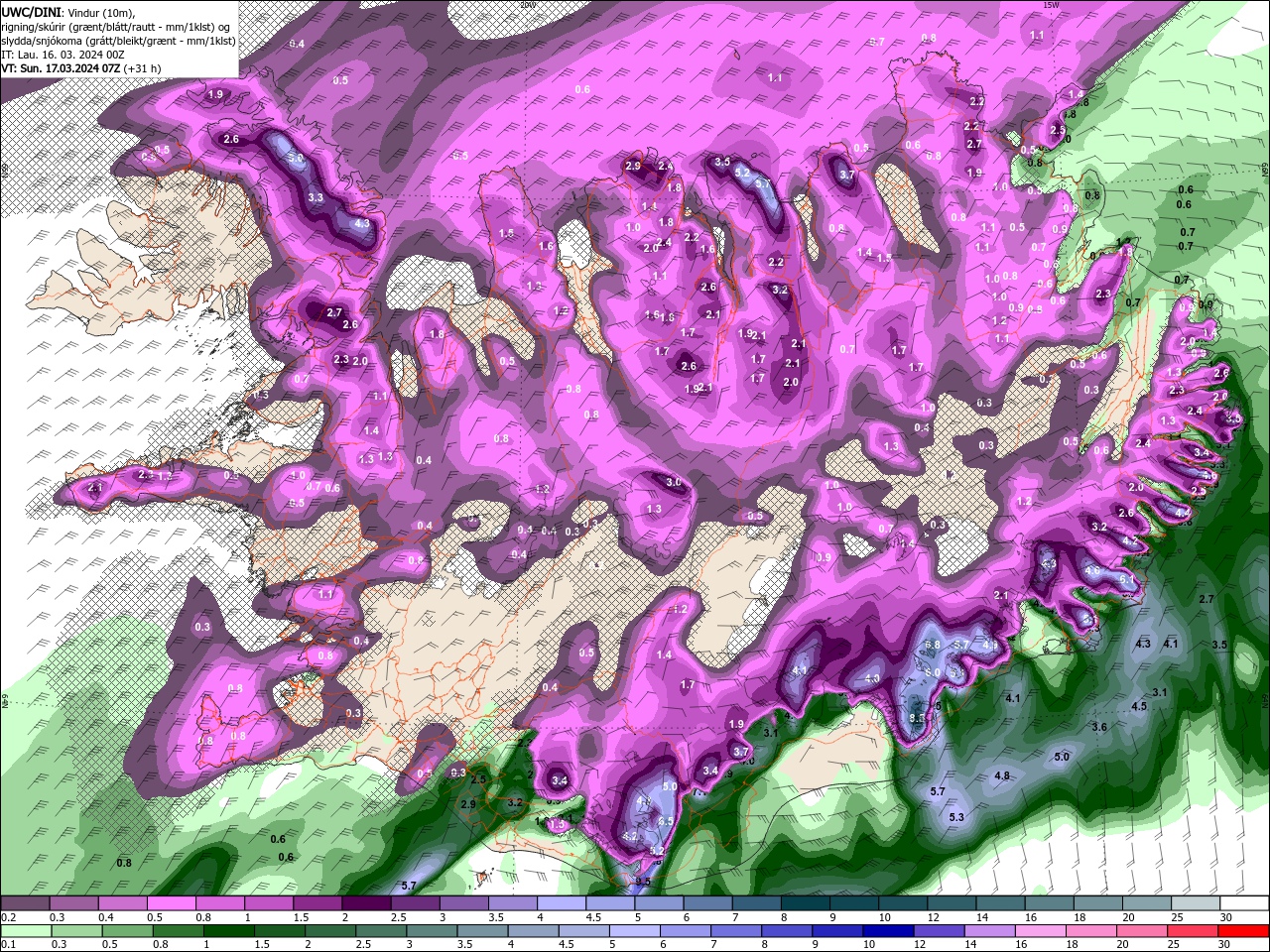Click bottom legend pink swatch starting at 18
Image resolution: width=1270 pixels, height=952 pixels.
point(1091,931)
